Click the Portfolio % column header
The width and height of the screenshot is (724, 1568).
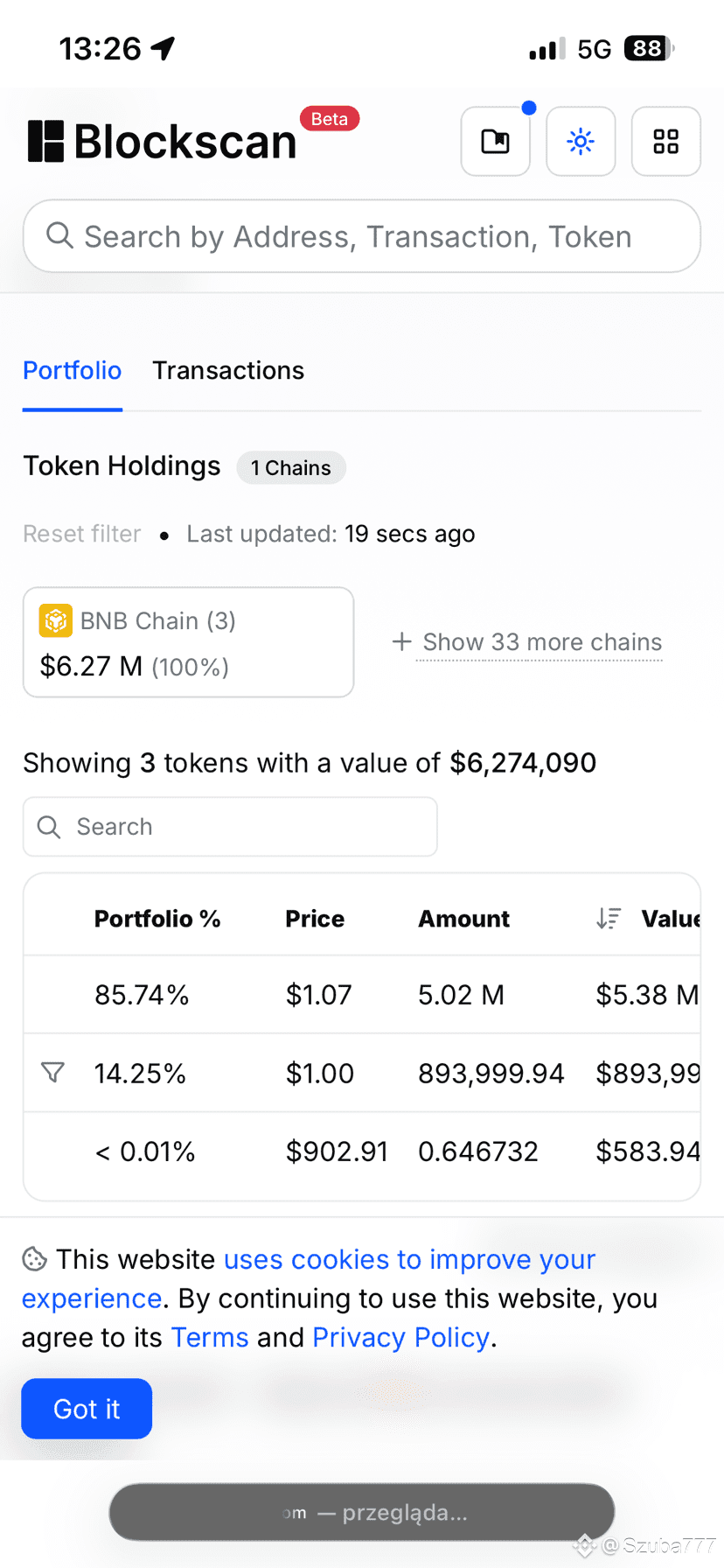point(157,919)
